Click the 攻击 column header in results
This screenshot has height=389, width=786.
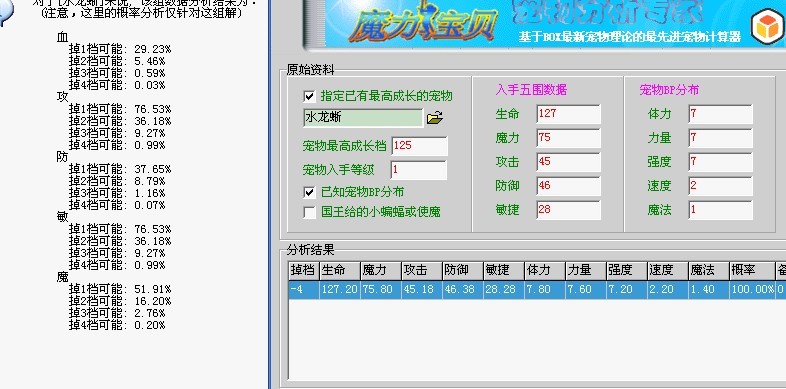pyautogui.click(x=422, y=271)
